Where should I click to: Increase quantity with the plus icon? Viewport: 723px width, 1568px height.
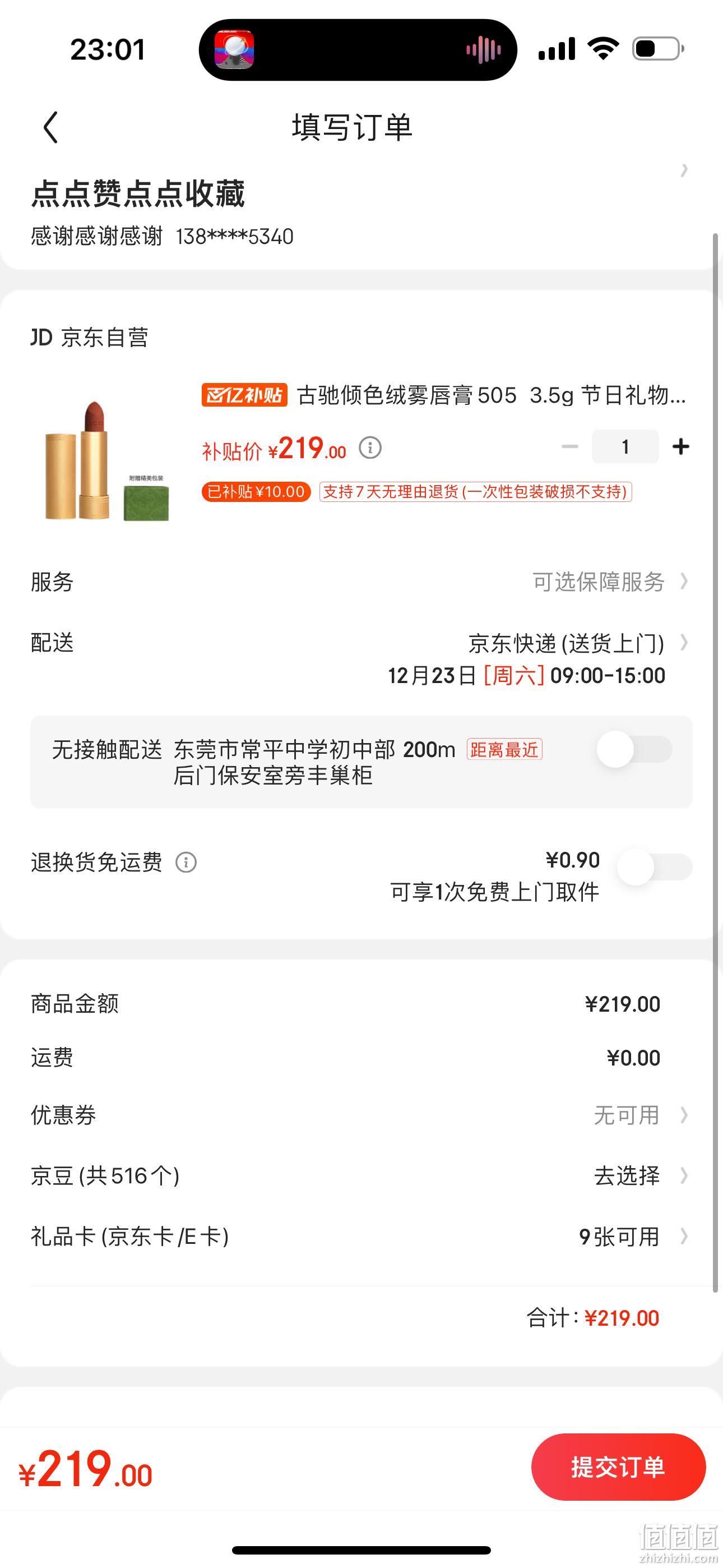click(x=680, y=447)
